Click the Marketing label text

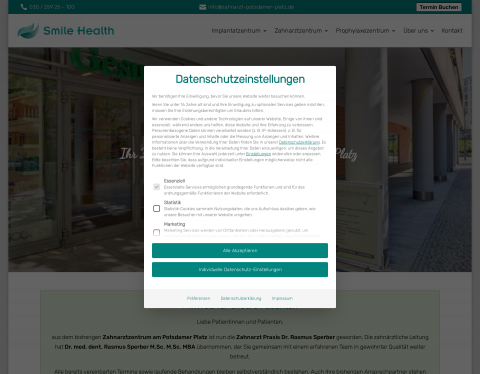pos(174,224)
